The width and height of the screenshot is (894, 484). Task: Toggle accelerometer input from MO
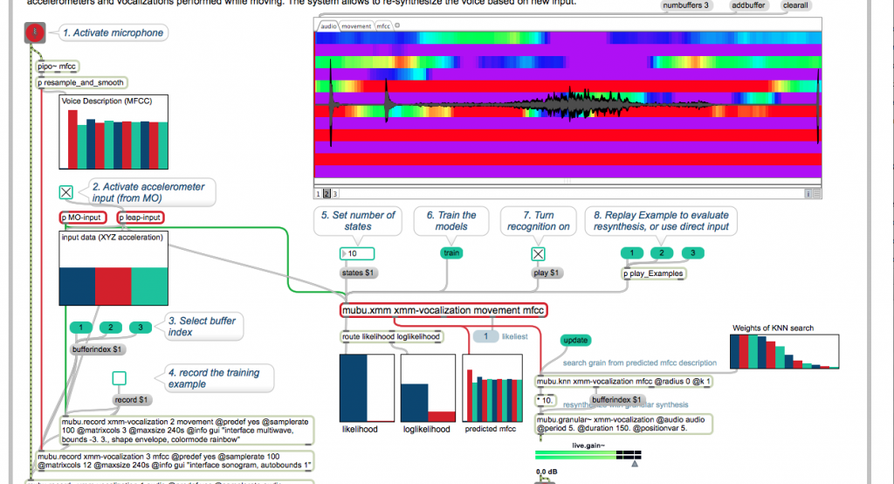coord(66,192)
